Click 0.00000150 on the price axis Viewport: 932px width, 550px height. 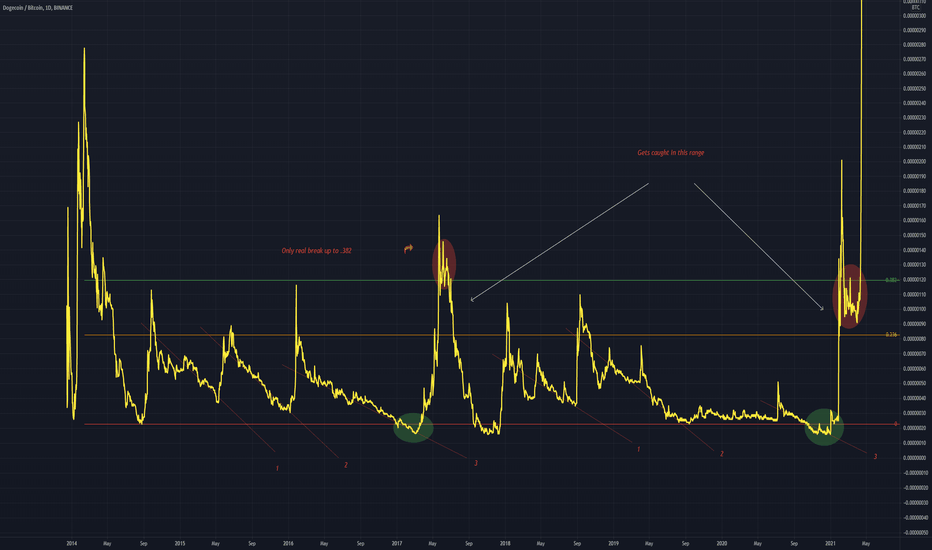coord(914,235)
